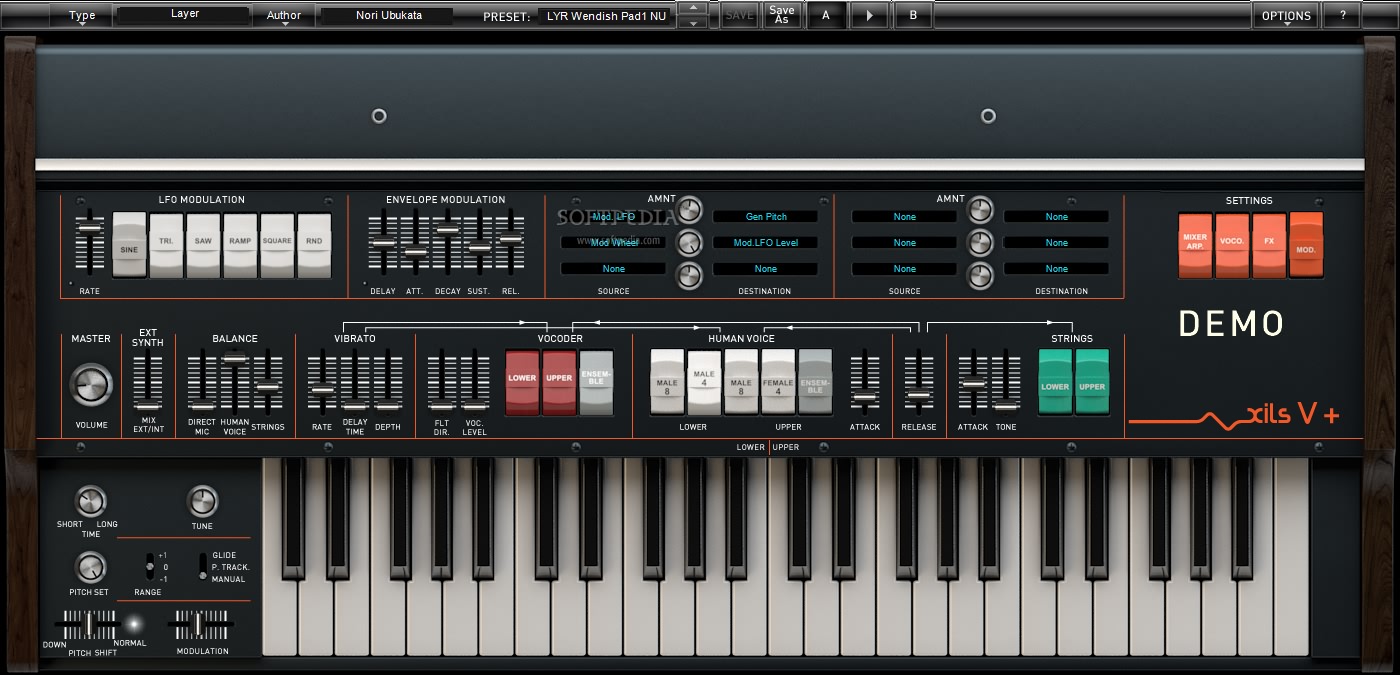Click the Nori Ubukata author field

pyautogui.click(x=388, y=16)
